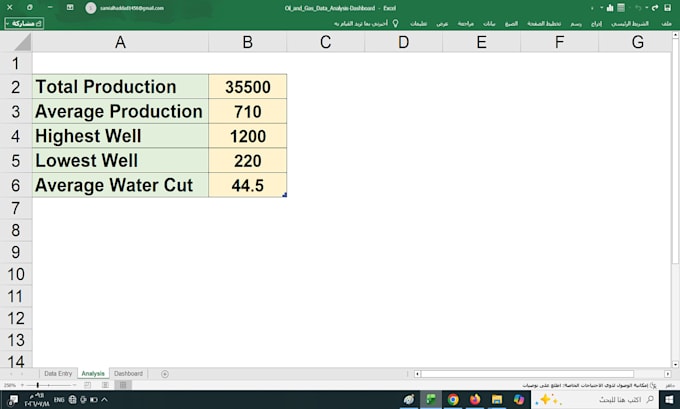Viewport: 680px width, 409px height.
Task: Select row 2 header
Action: click(x=16, y=87)
